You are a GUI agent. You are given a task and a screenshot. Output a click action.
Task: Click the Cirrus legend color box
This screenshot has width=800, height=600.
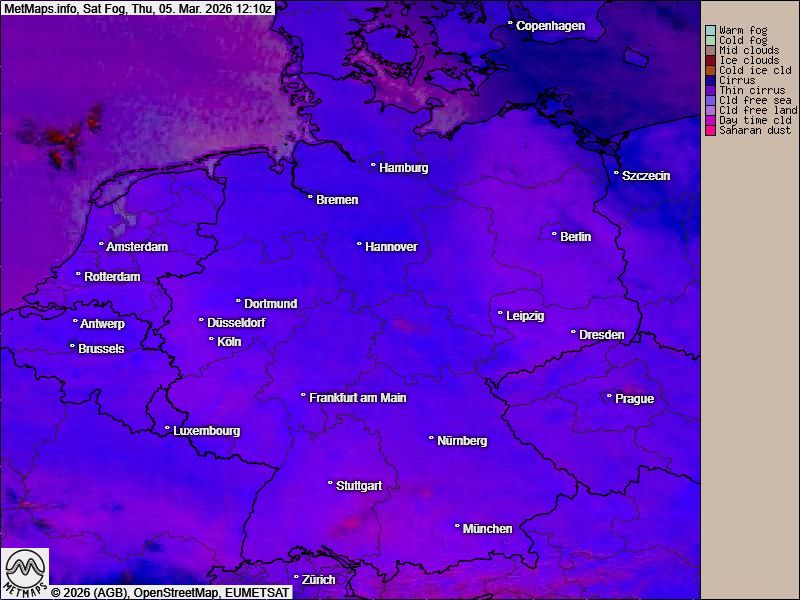point(710,81)
